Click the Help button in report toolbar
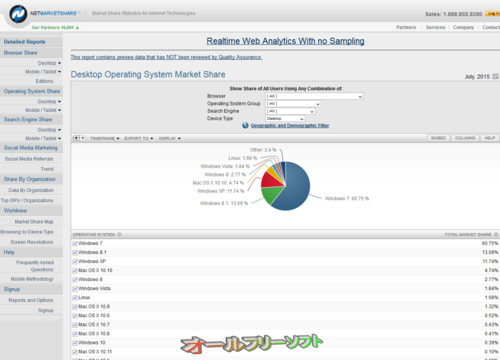This screenshot has height=360, width=500. pyautogui.click(x=490, y=138)
